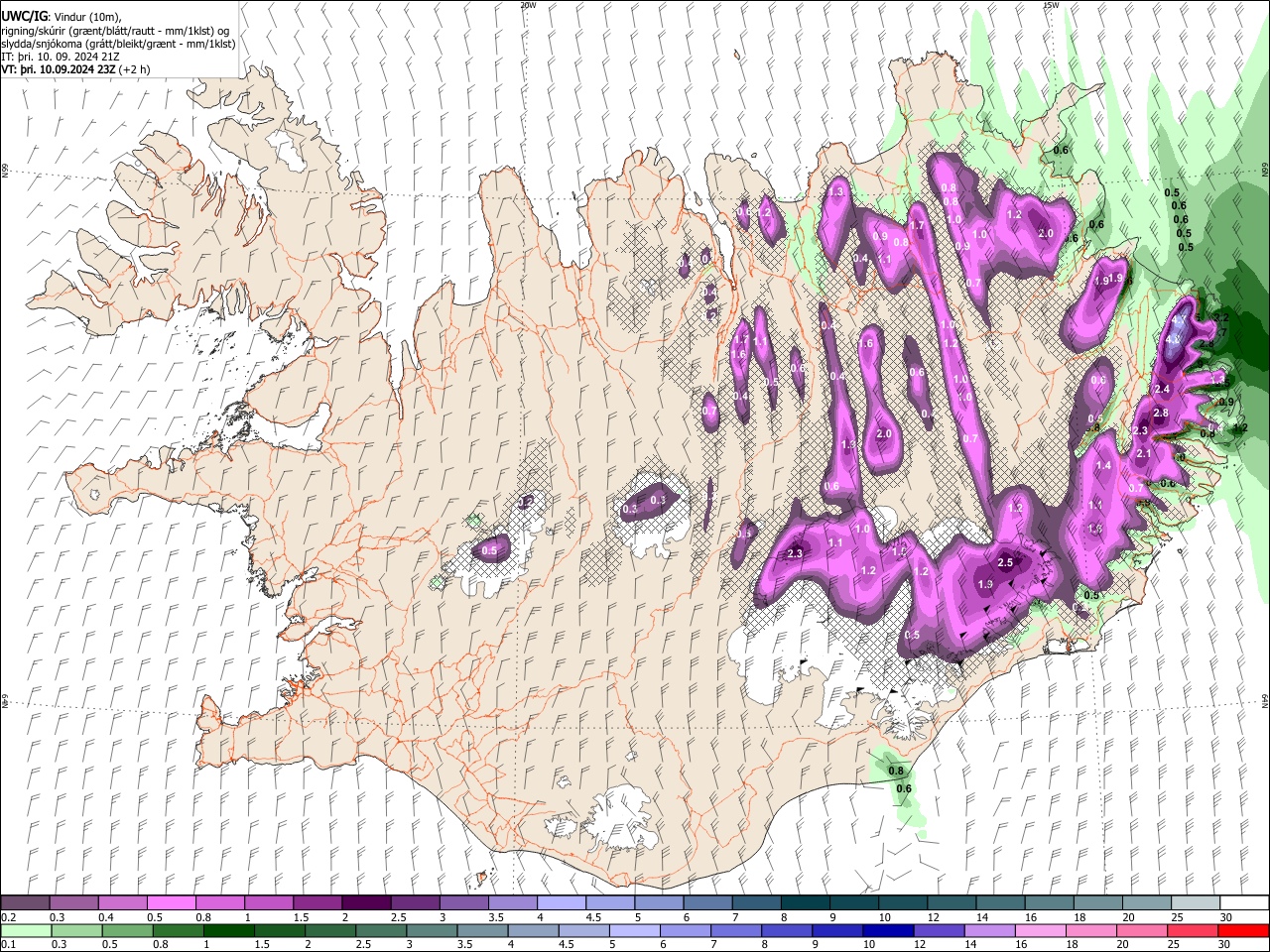The image size is (1270, 952).
Task: Click the 'IT: þri. 10. 09. 2024 21Z' line
Action: pyautogui.click(x=62, y=57)
